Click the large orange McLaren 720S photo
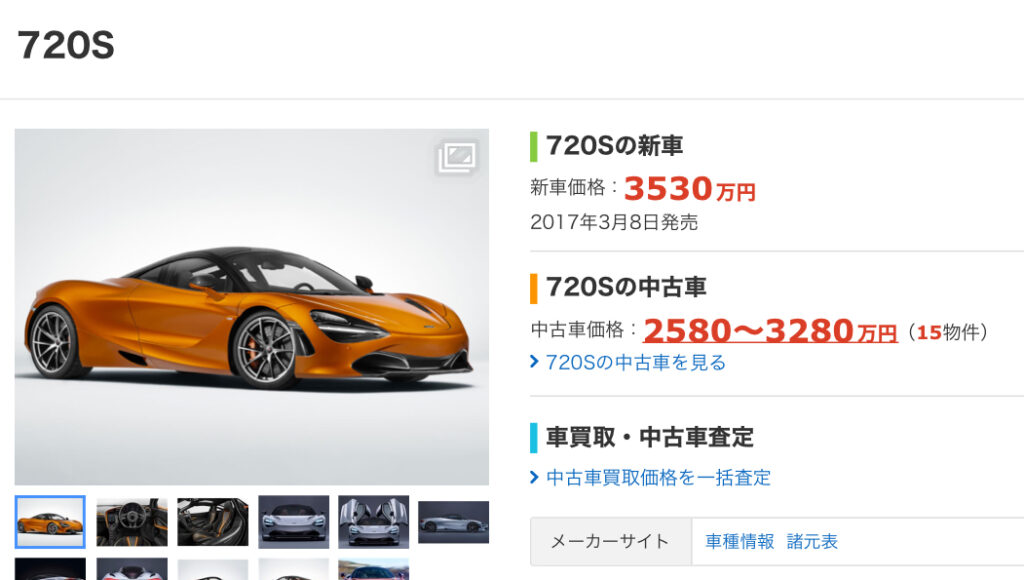 click(251, 307)
